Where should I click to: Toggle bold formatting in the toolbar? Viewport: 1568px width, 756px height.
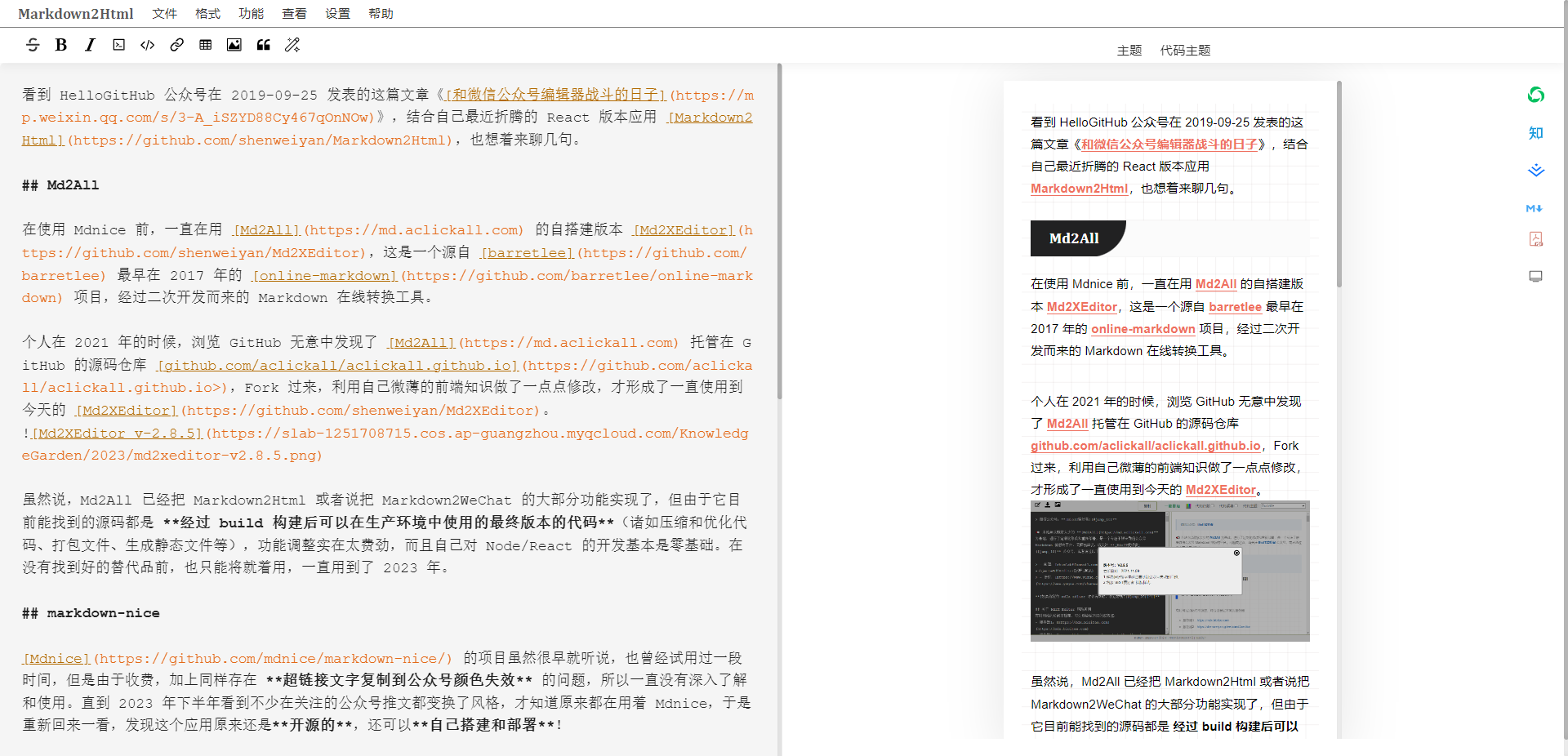pyautogui.click(x=61, y=45)
